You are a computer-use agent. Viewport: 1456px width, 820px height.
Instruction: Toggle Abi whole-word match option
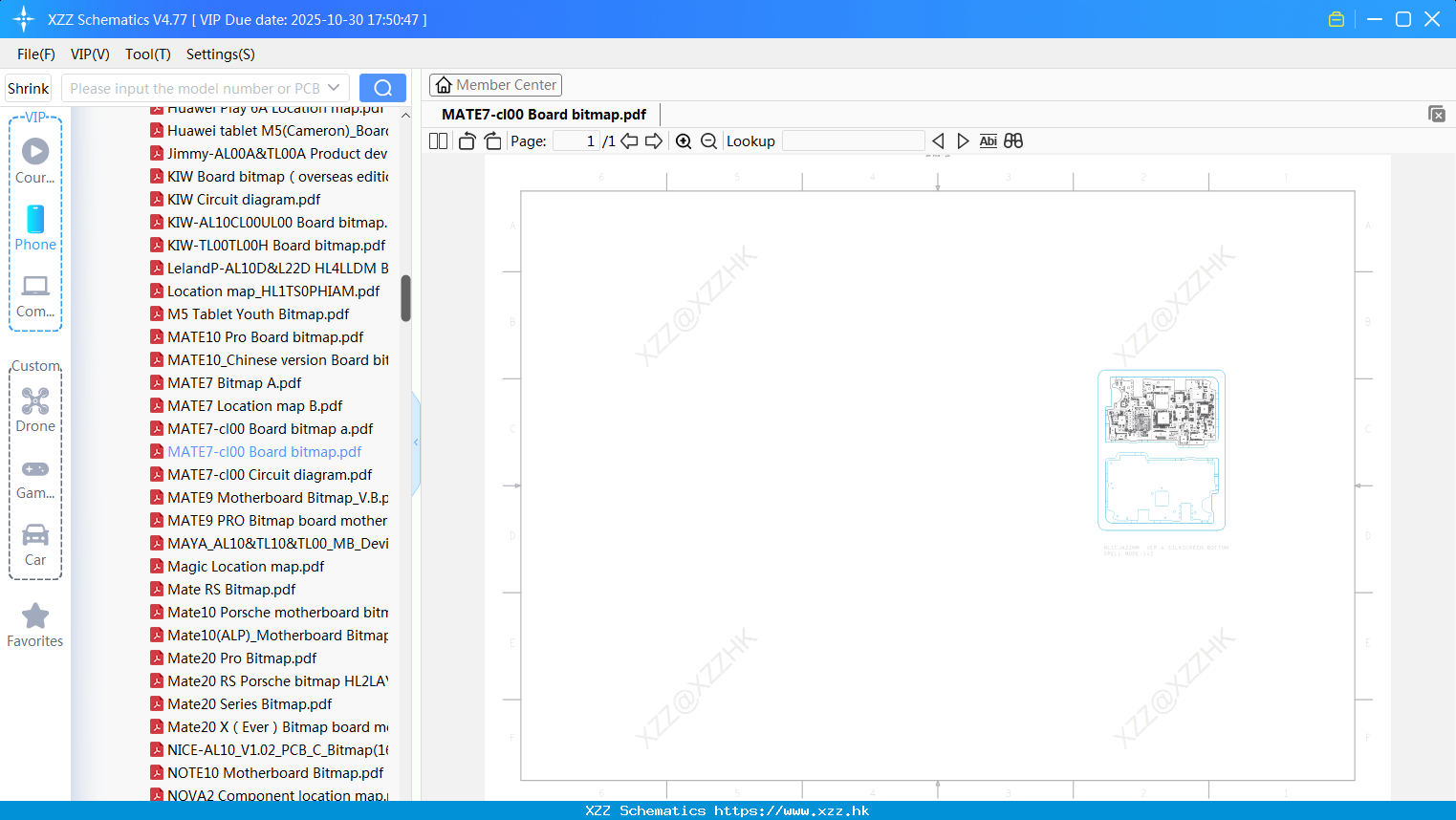click(x=989, y=141)
